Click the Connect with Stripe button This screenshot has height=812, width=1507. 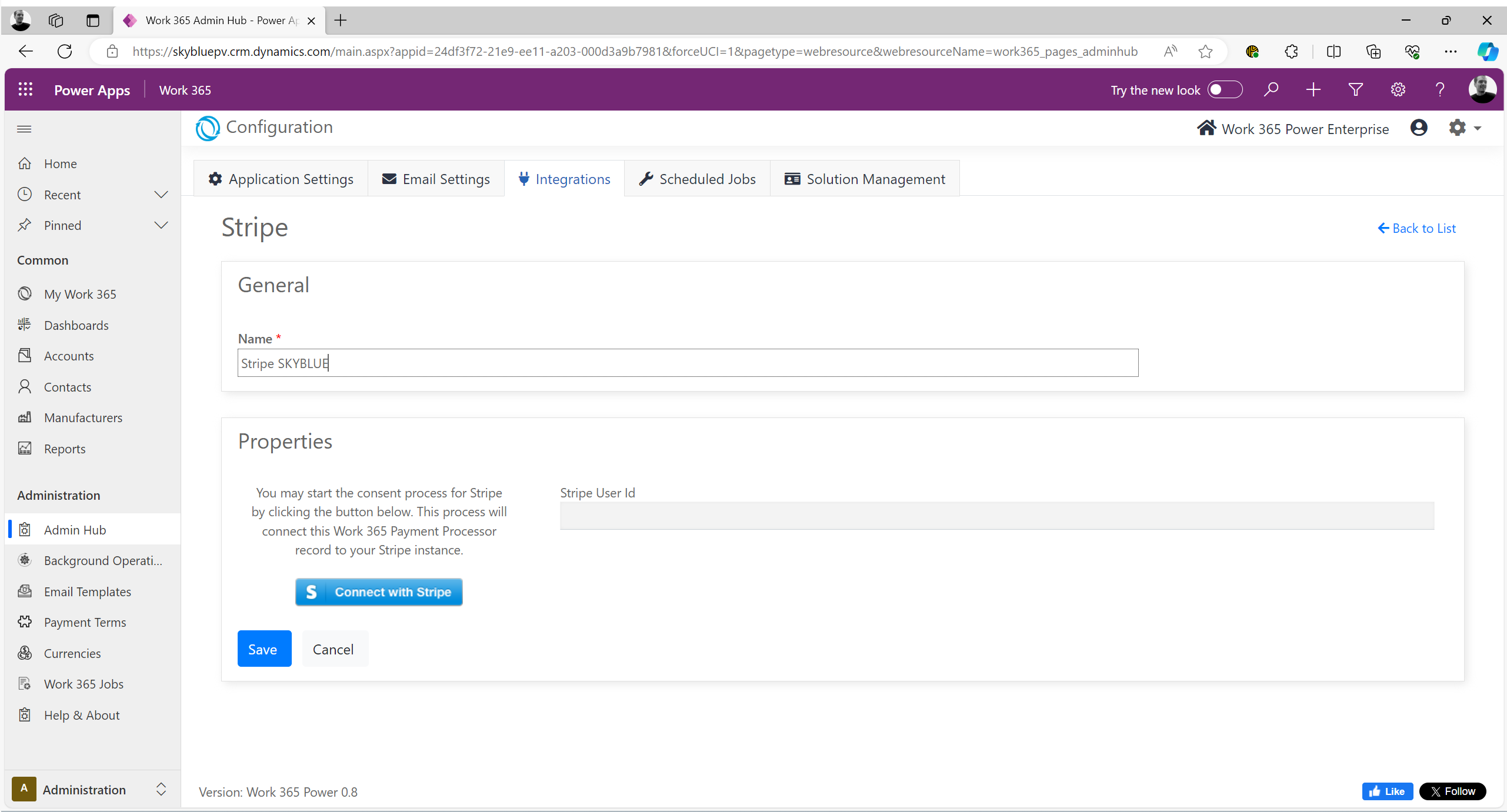[379, 592]
